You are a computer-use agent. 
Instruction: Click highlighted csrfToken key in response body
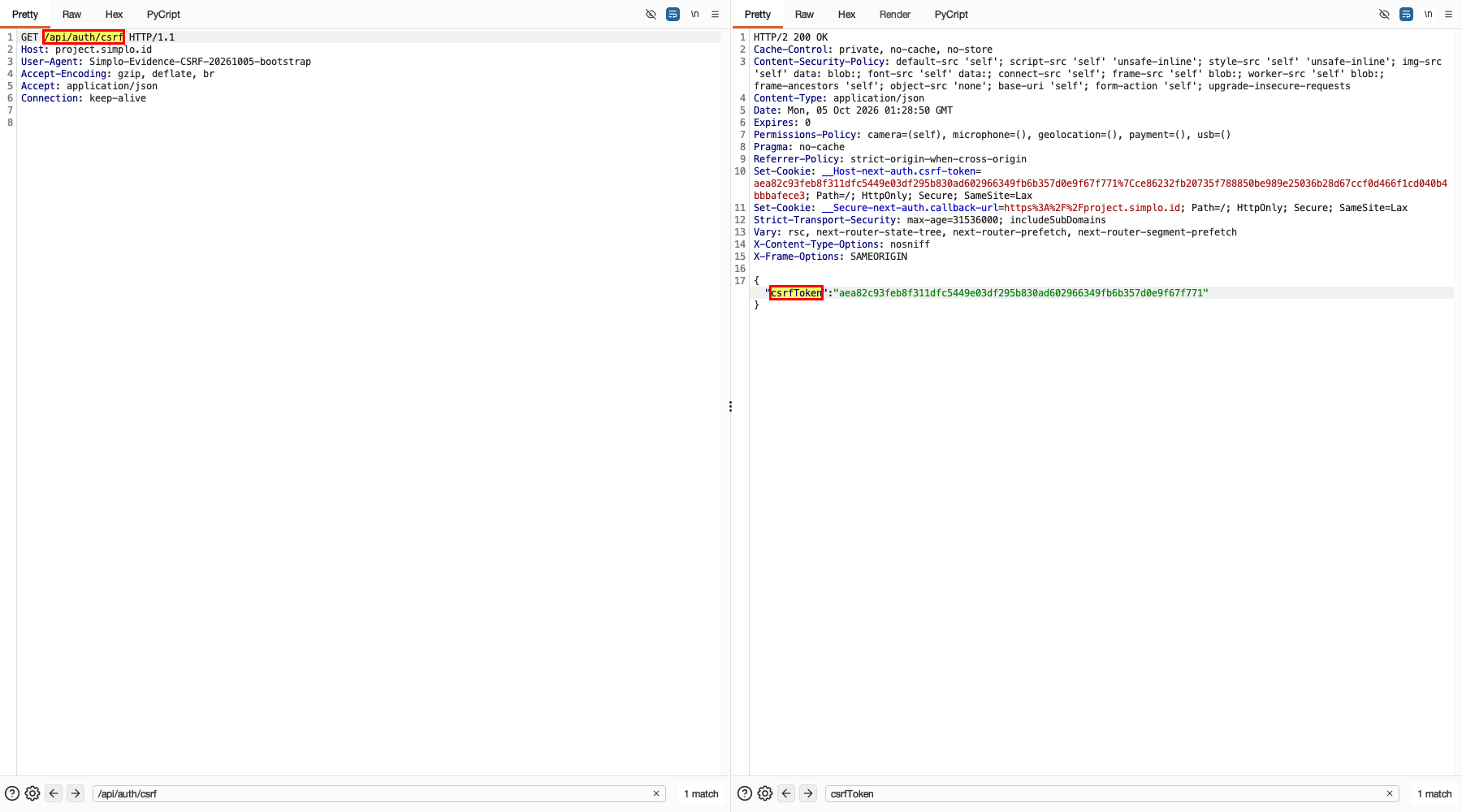[x=796, y=293]
